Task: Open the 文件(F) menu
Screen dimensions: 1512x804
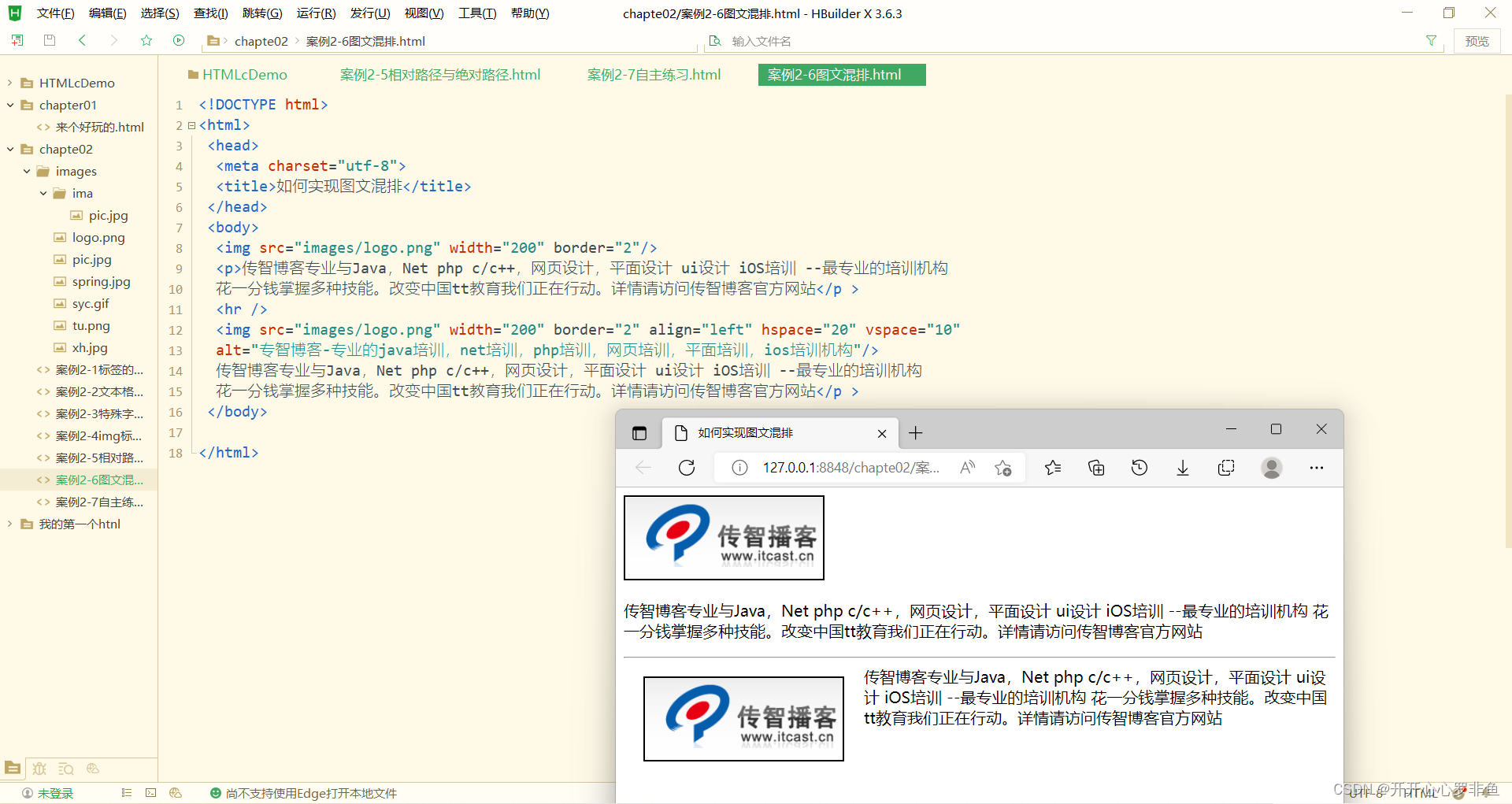Action: (55, 13)
